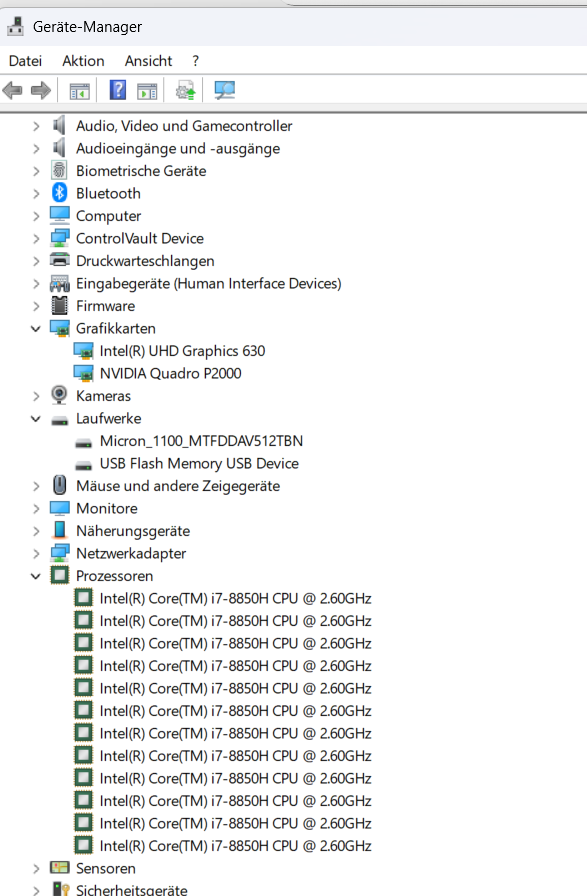Viewport: 587px width, 896px height.
Task: Click the Näherungsgeräte phone icon
Action: [59, 530]
